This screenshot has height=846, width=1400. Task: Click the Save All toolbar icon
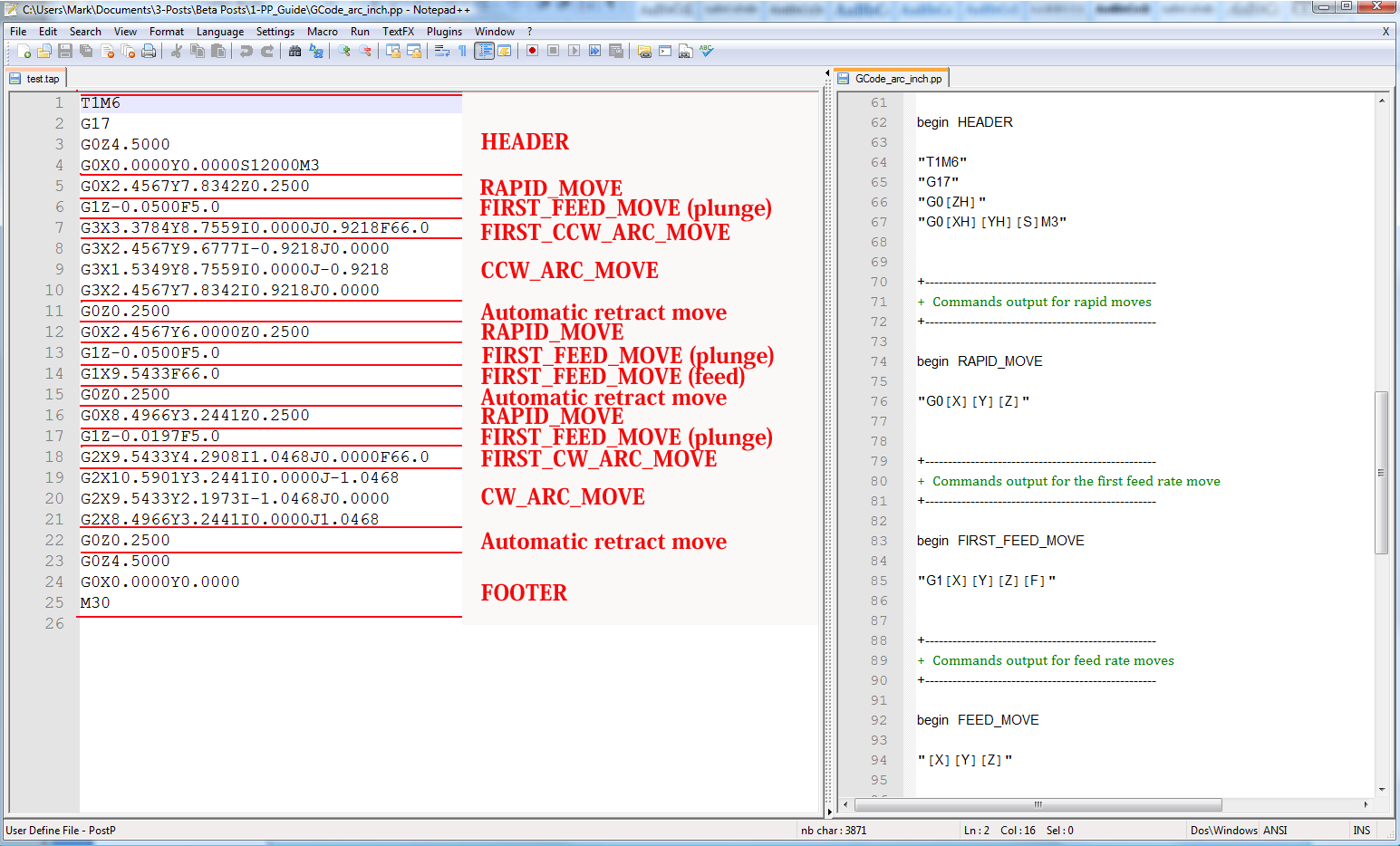pos(86,51)
